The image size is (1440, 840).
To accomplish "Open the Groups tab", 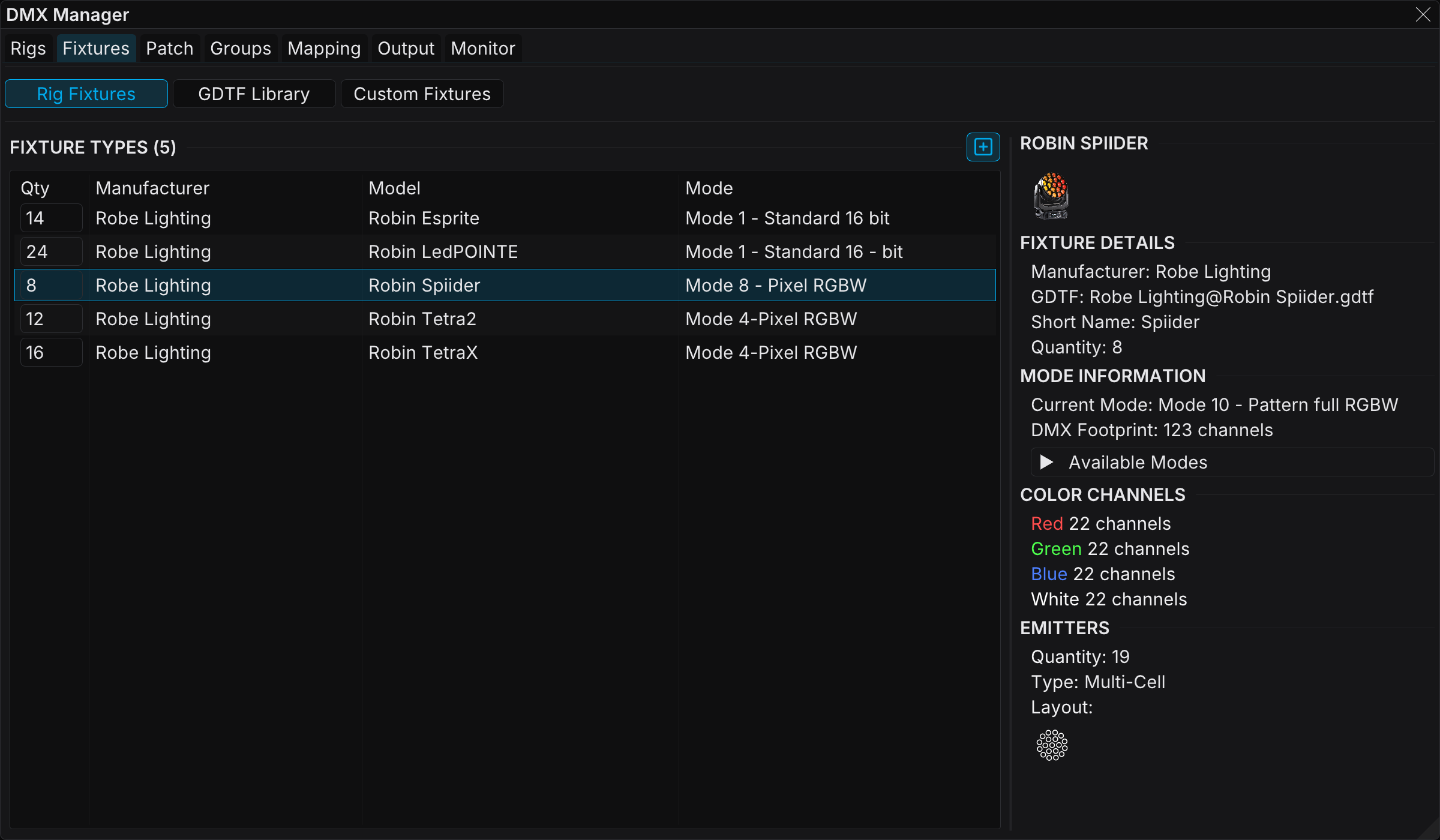I will [241, 48].
